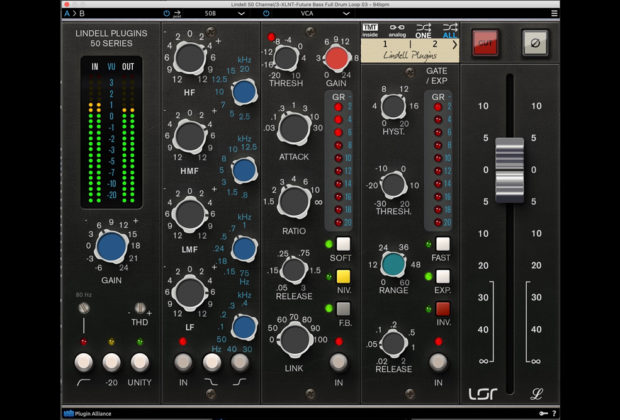This screenshot has width=620, height=420.
Task: Toggle the SOFT knee button
Action: pos(343,244)
